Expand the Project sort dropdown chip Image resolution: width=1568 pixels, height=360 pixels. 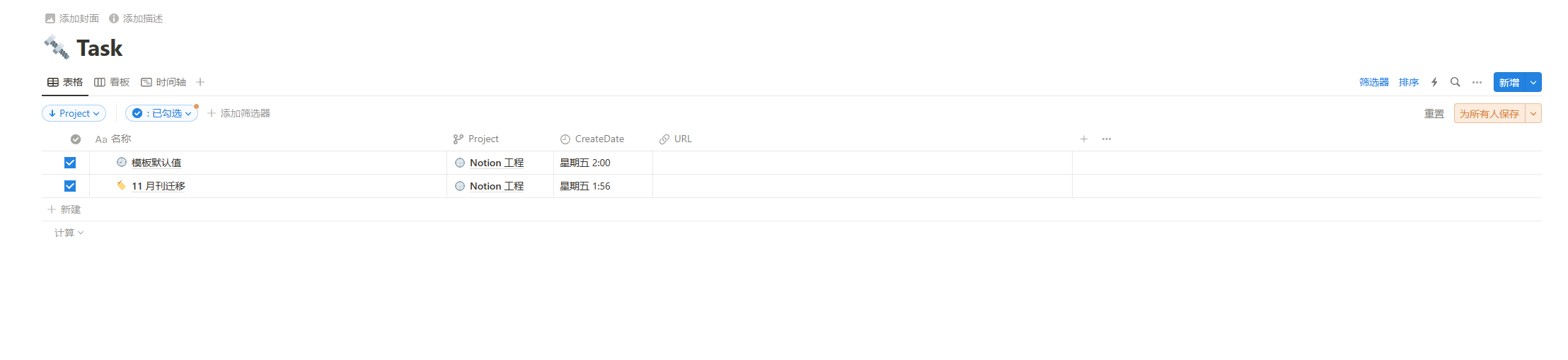pyautogui.click(x=74, y=113)
